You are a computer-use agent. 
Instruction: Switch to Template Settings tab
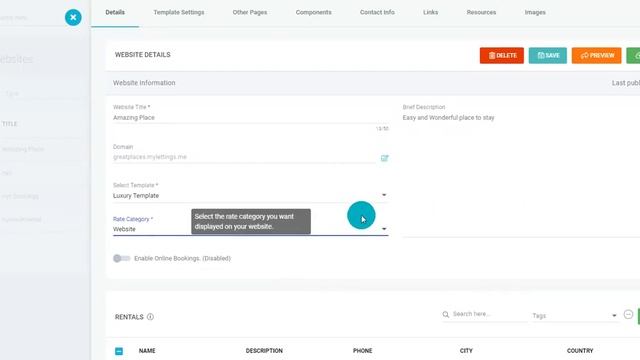click(179, 13)
